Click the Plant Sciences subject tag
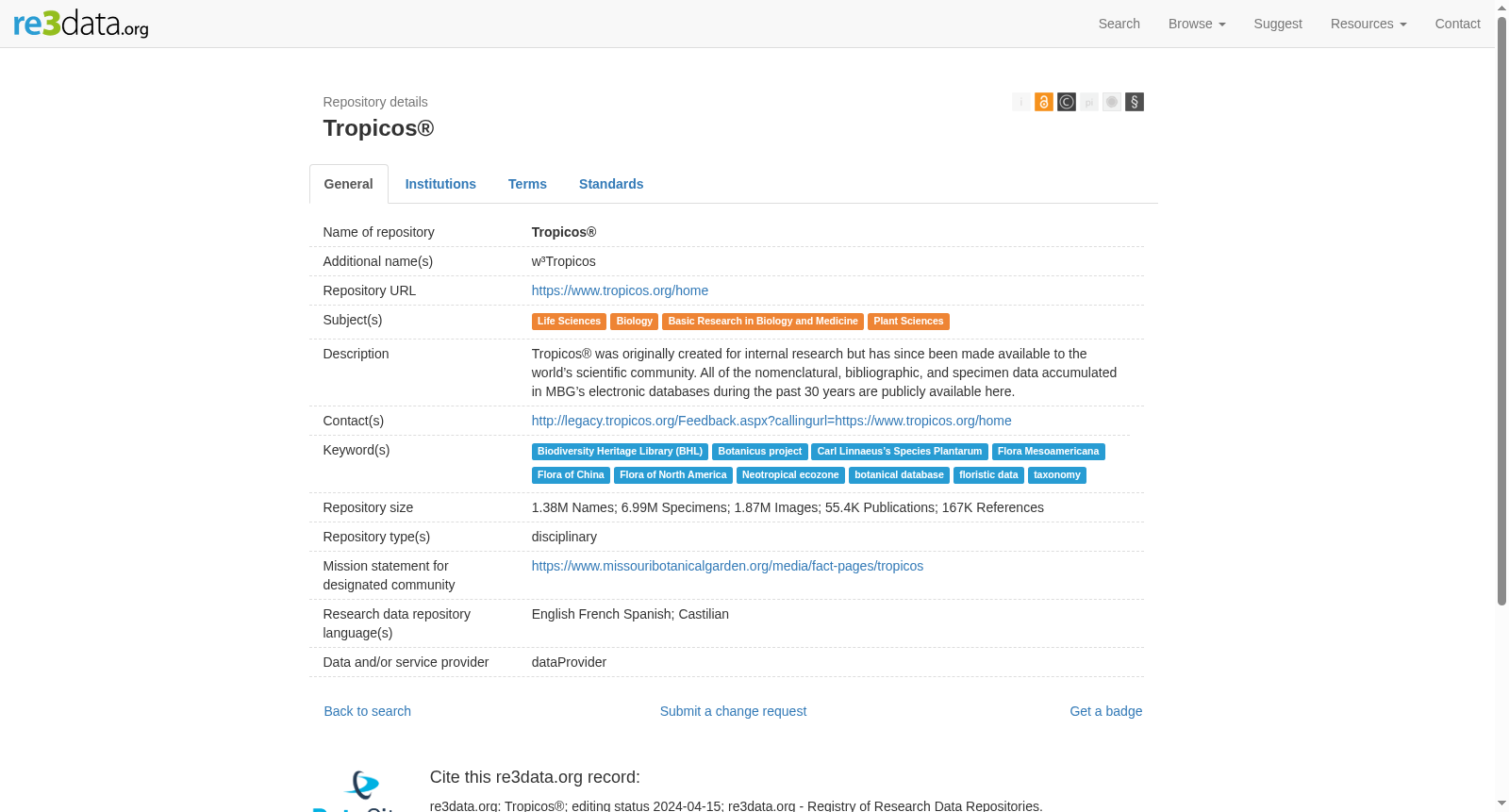Image resolution: width=1509 pixels, height=812 pixels. pos(908,322)
